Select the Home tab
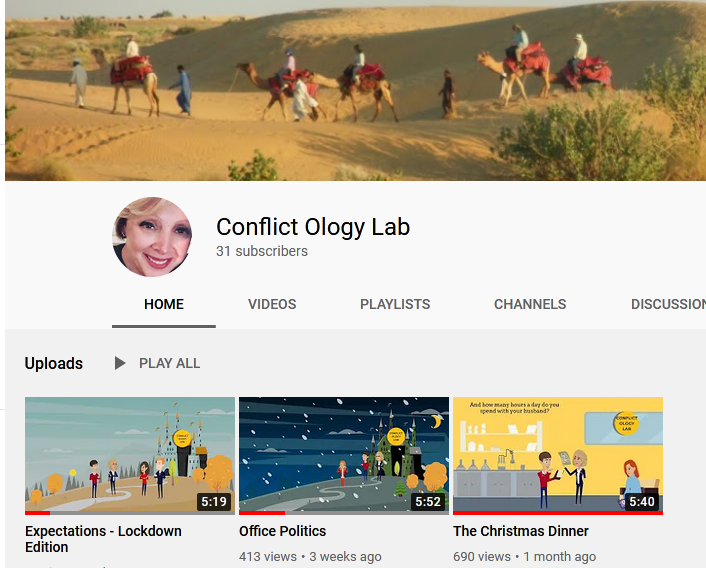This screenshot has height=568, width=706. click(x=164, y=304)
